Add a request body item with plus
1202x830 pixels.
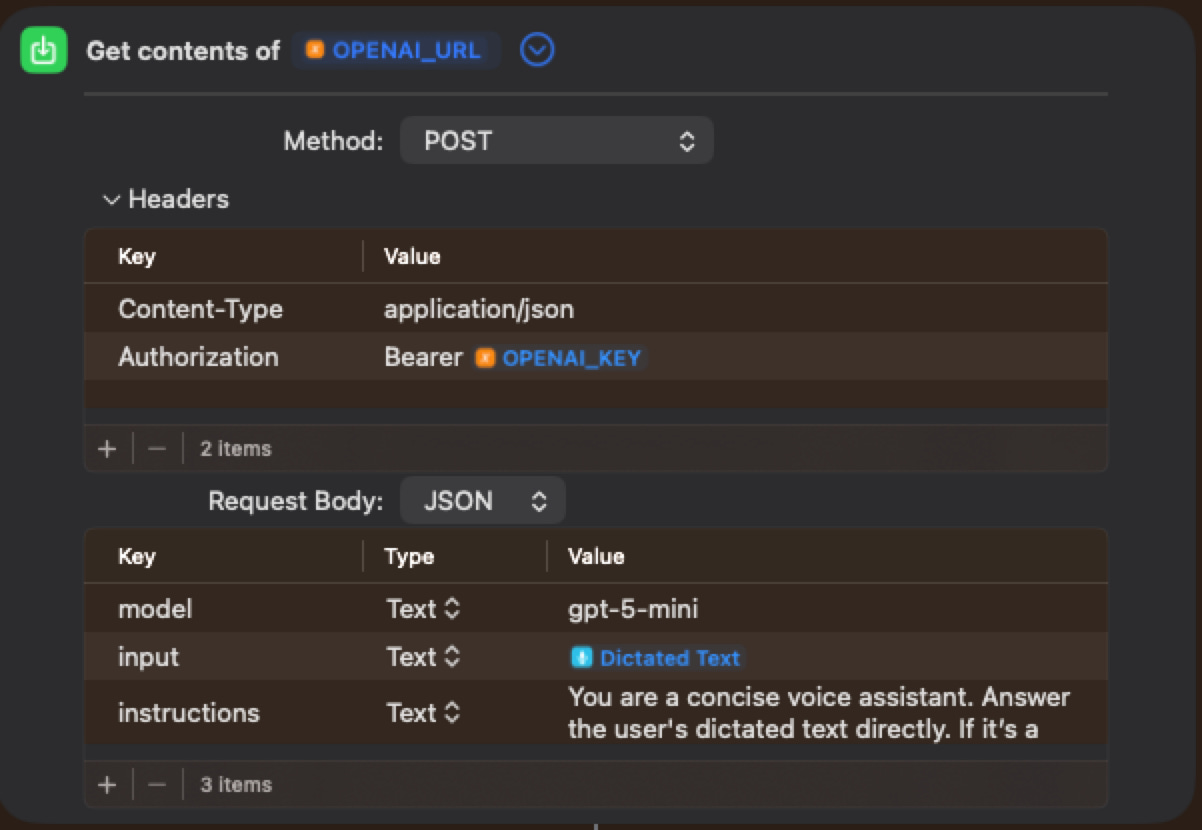coord(107,785)
